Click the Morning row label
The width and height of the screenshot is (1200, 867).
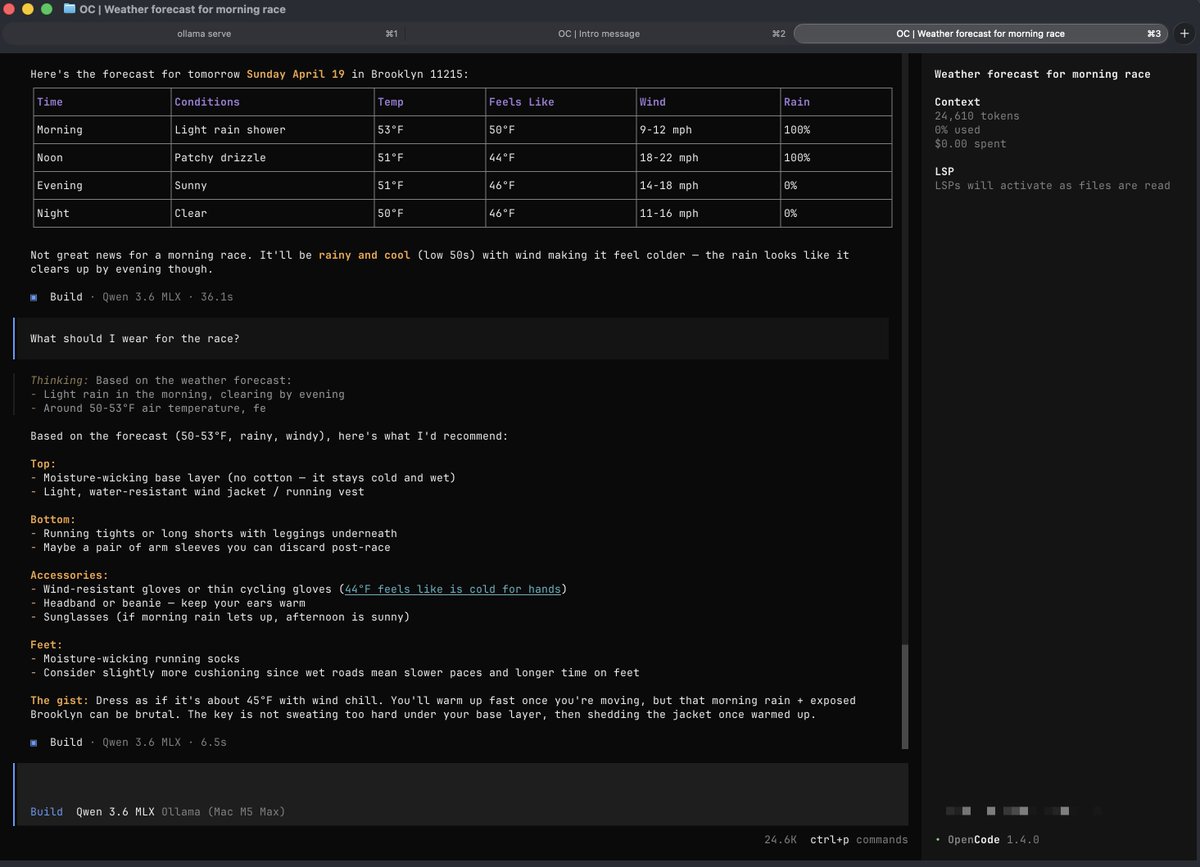coord(59,130)
